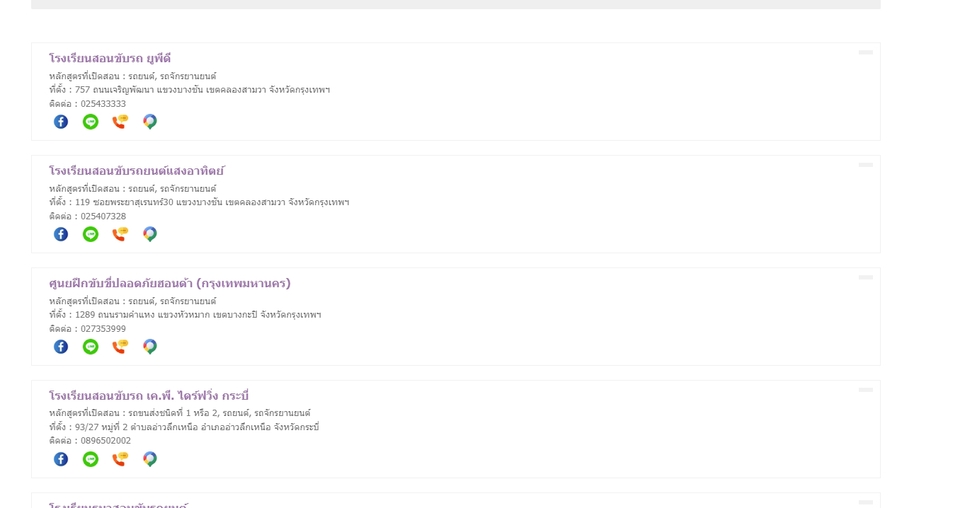Open LINE icon for โรงเรียนสอนขับรถยนต์แสงอาทิตย์
The image size is (960, 508).
click(91, 234)
